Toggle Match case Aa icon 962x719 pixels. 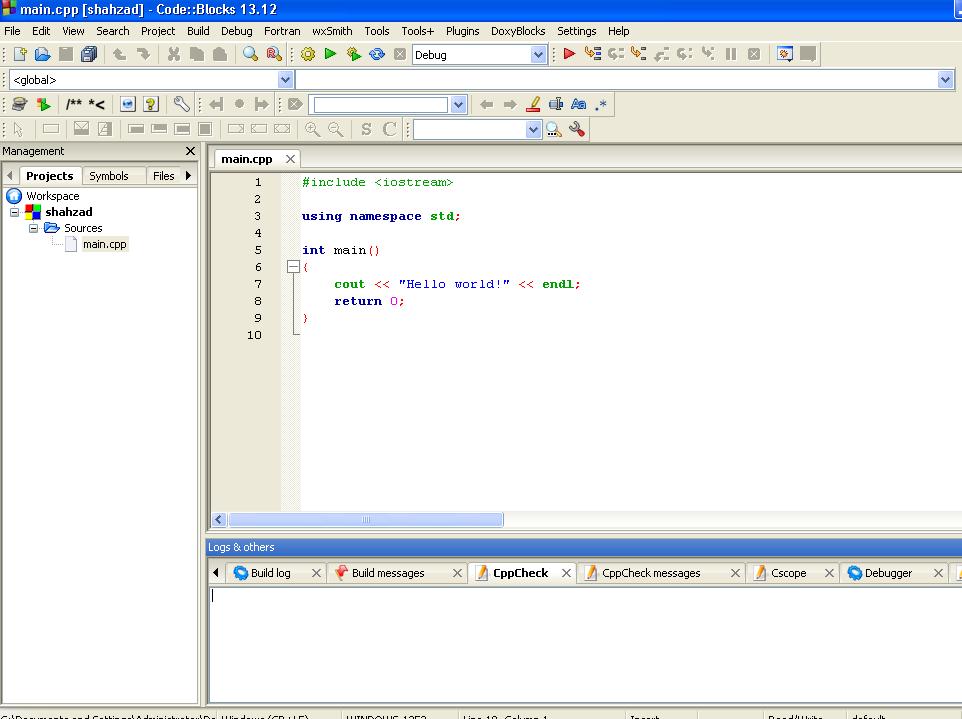pyautogui.click(x=578, y=104)
